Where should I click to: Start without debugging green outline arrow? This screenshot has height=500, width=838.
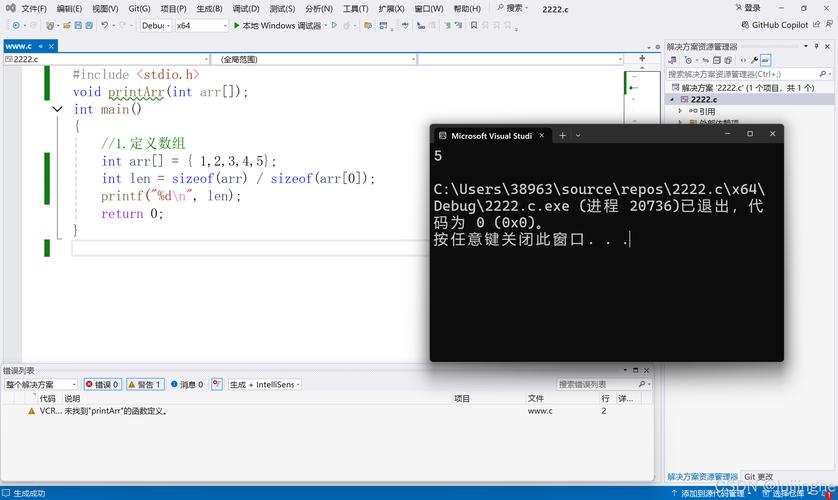(335, 25)
